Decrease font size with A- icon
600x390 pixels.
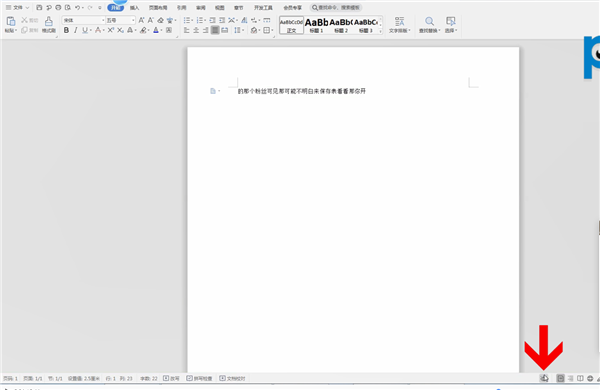[151, 20]
